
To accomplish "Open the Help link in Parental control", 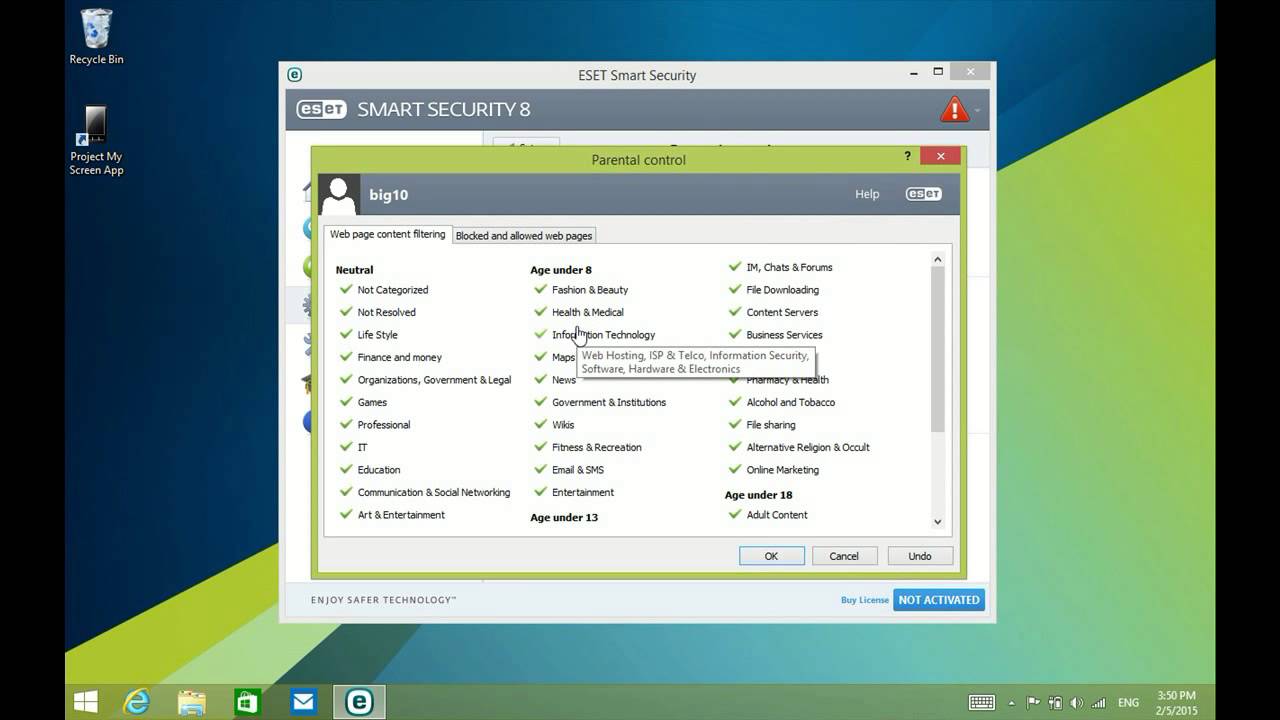I will [867, 194].
